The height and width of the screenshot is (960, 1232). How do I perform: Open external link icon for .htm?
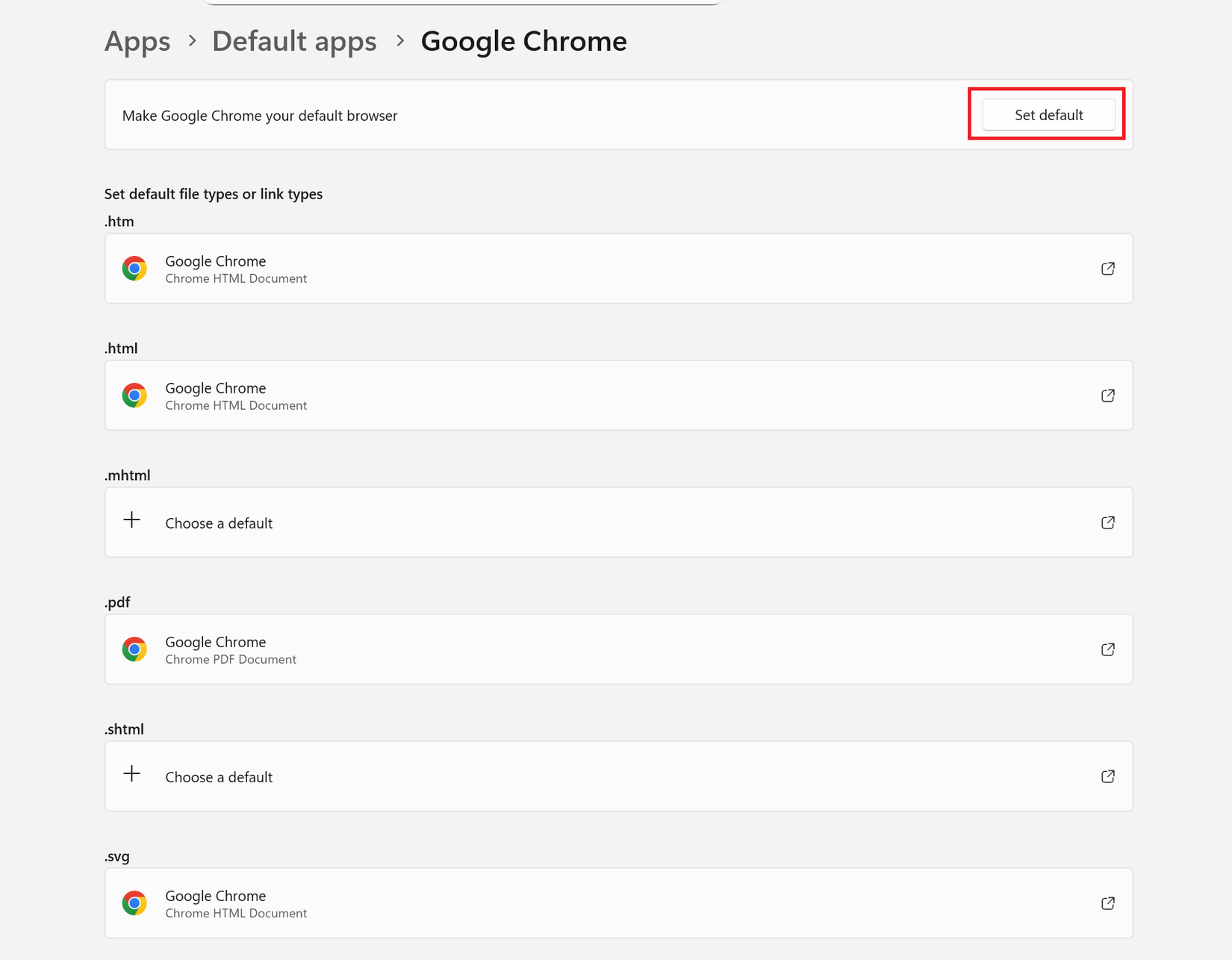(x=1108, y=269)
